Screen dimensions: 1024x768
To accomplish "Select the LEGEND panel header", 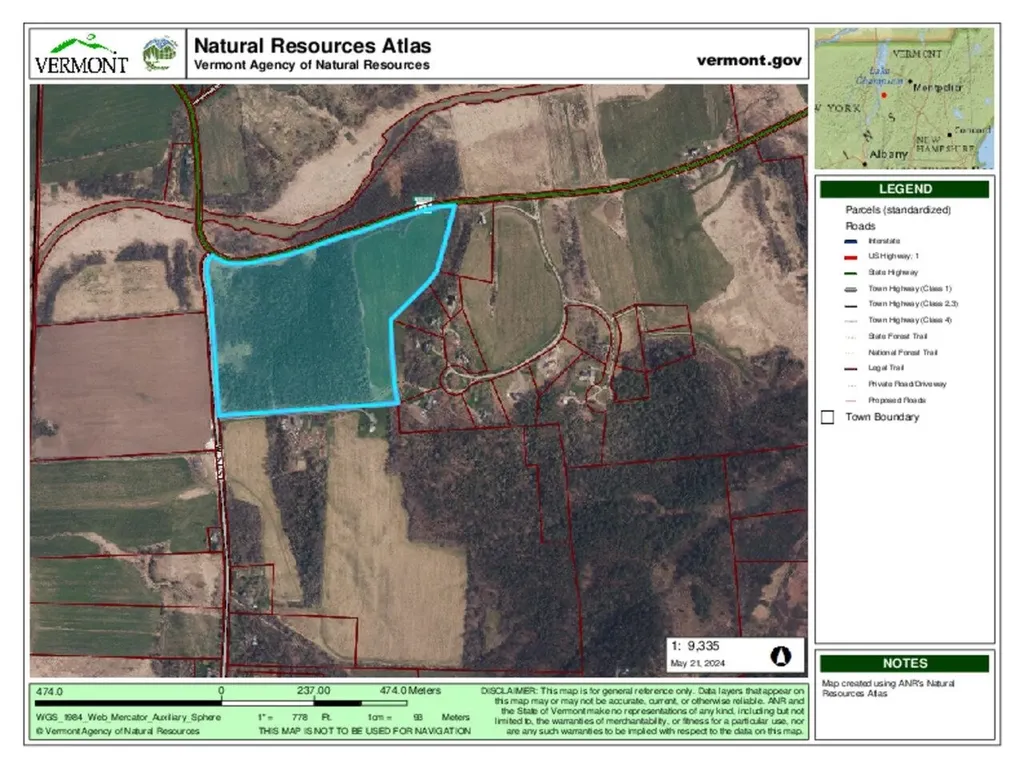I will click(x=905, y=189).
